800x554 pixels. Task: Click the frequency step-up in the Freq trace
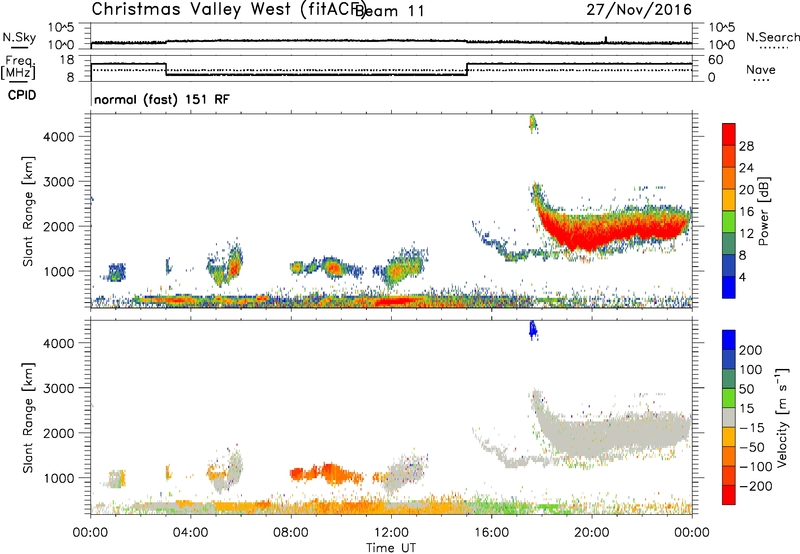click(x=467, y=69)
